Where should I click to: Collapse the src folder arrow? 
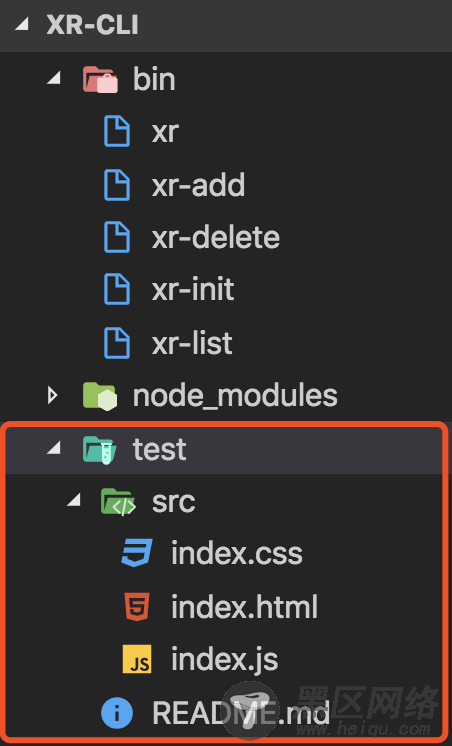tap(73, 500)
